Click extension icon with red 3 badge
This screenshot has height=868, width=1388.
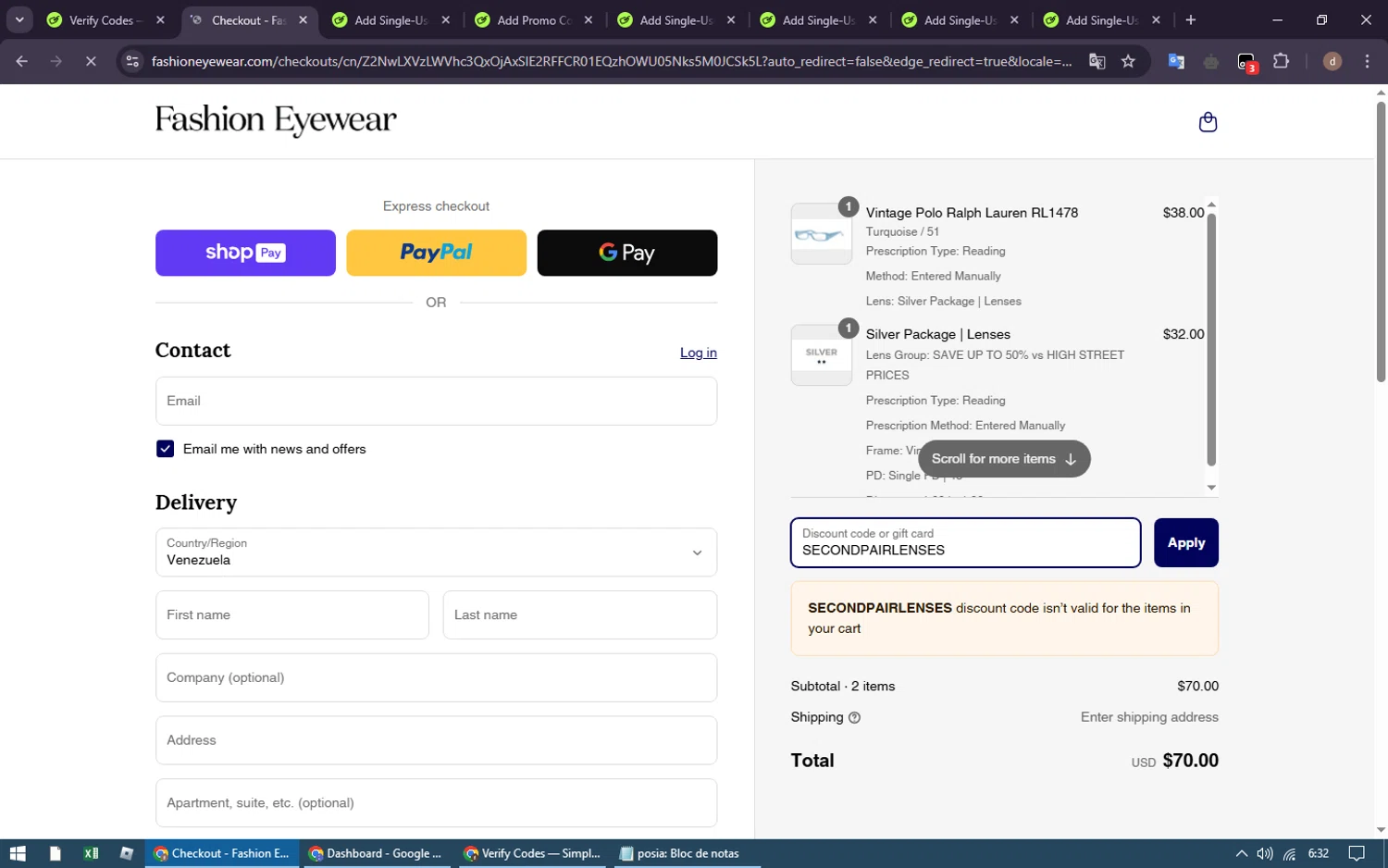[1246, 62]
